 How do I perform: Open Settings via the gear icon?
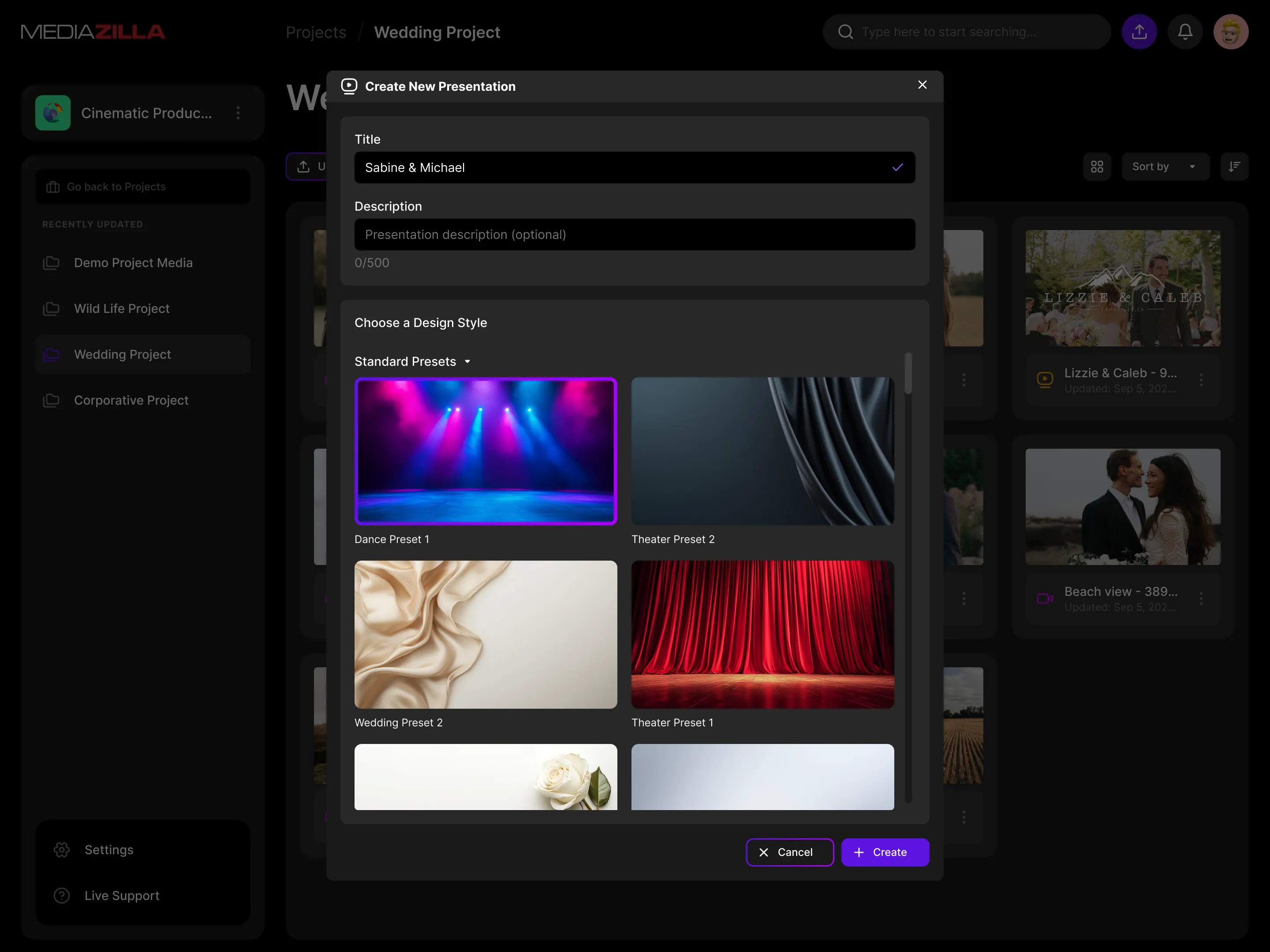pyautogui.click(x=61, y=850)
